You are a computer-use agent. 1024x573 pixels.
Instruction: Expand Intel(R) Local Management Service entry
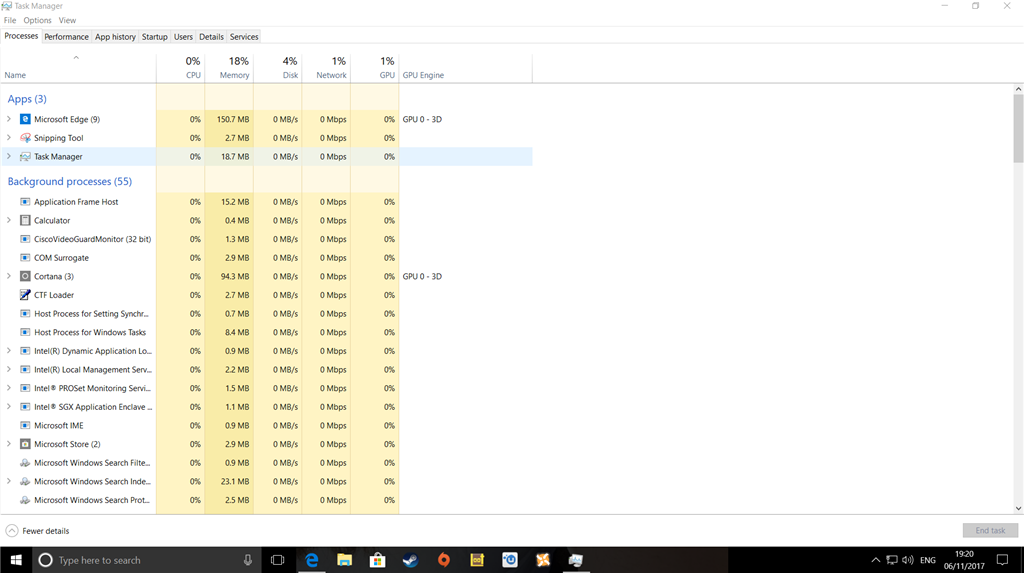[9, 370]
